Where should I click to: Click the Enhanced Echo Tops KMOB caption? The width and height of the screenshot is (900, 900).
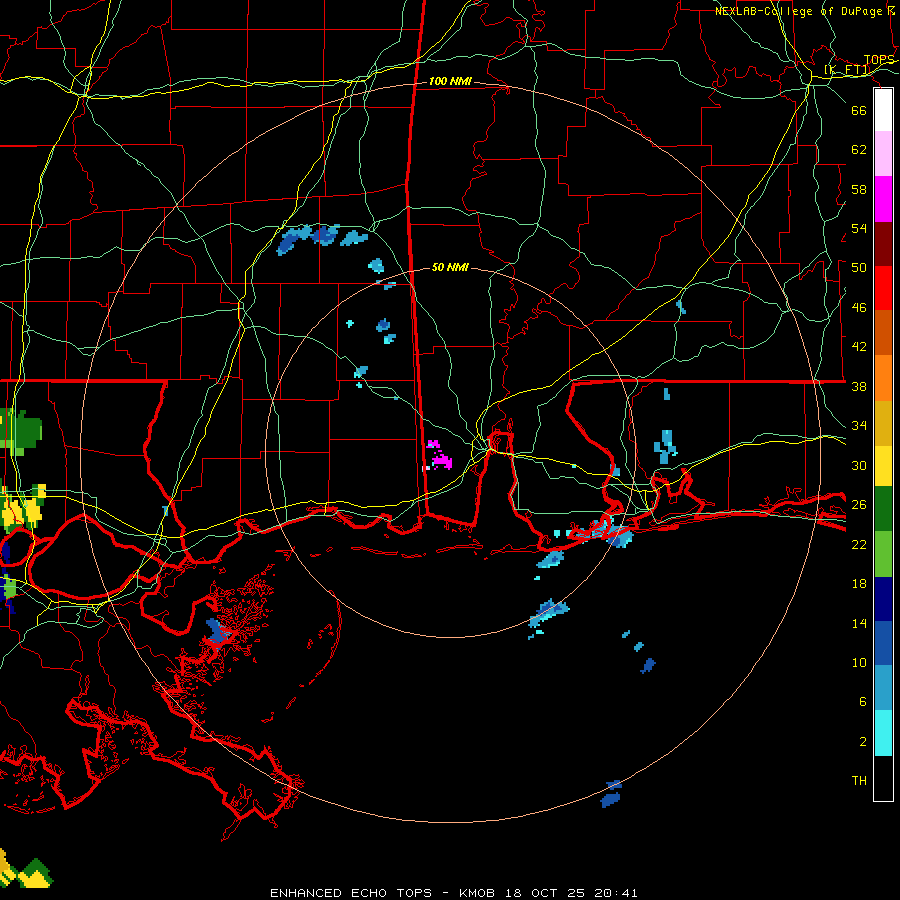(x=453, y=893)
